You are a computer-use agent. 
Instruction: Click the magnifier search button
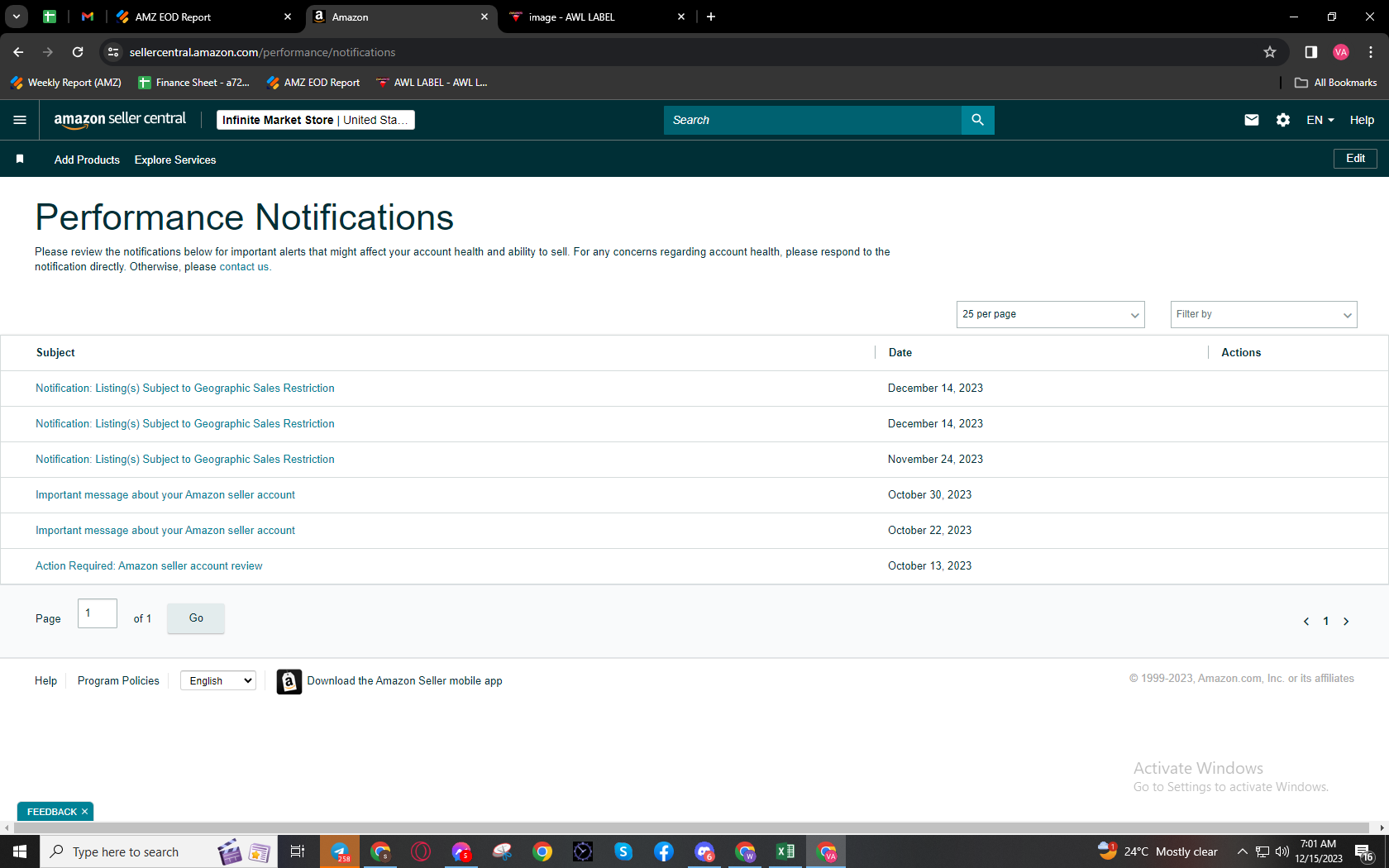tap(977, 120)
